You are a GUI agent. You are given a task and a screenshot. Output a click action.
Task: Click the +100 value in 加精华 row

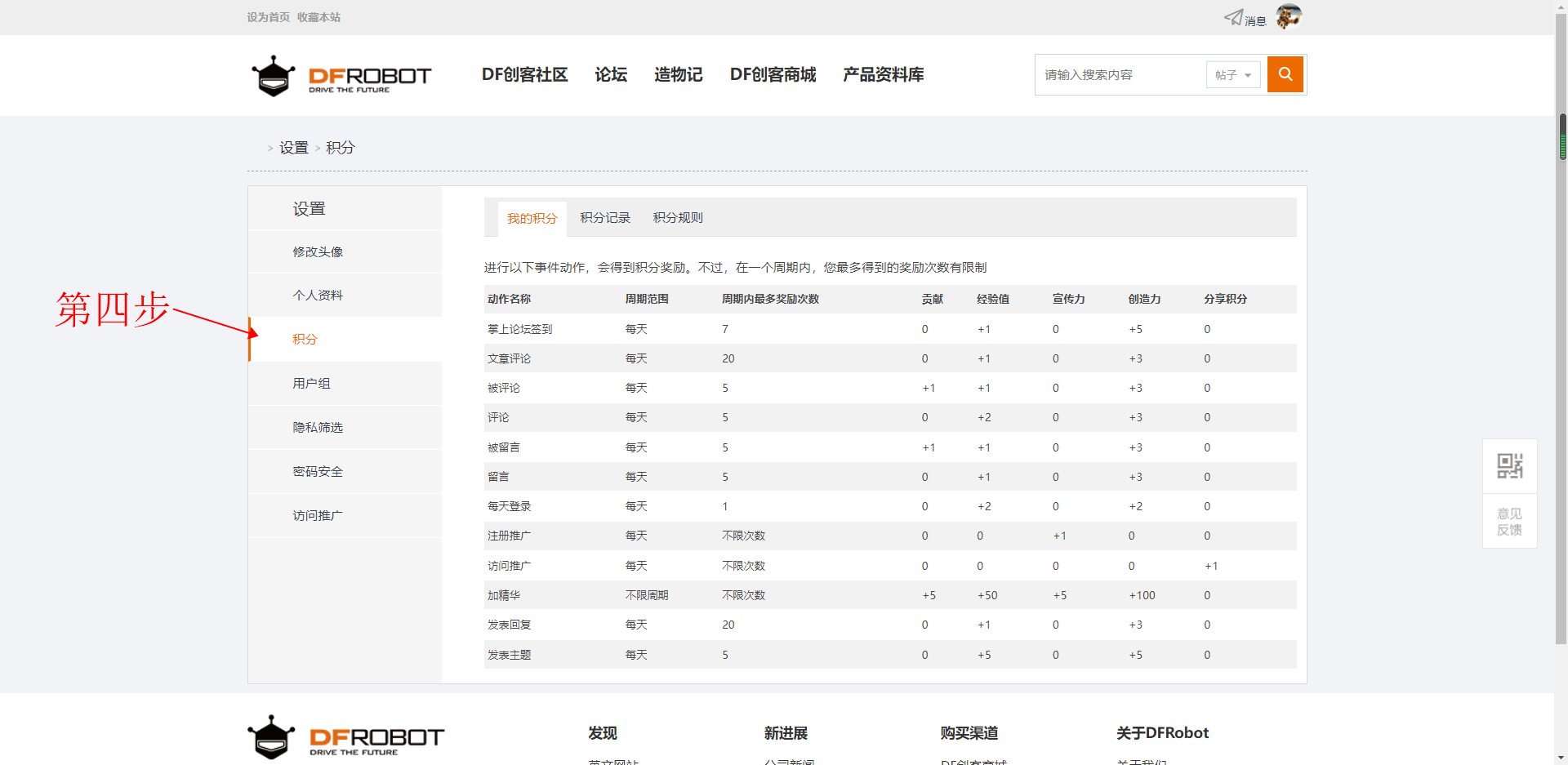pos(1142,595)
